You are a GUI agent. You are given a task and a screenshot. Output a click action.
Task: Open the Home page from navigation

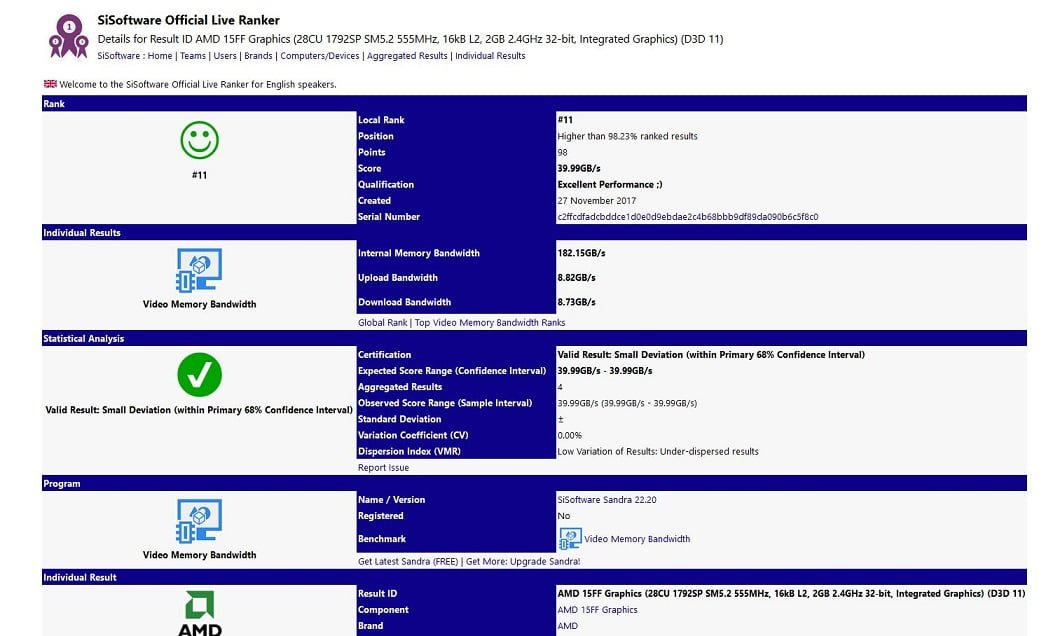click(160, 56)
